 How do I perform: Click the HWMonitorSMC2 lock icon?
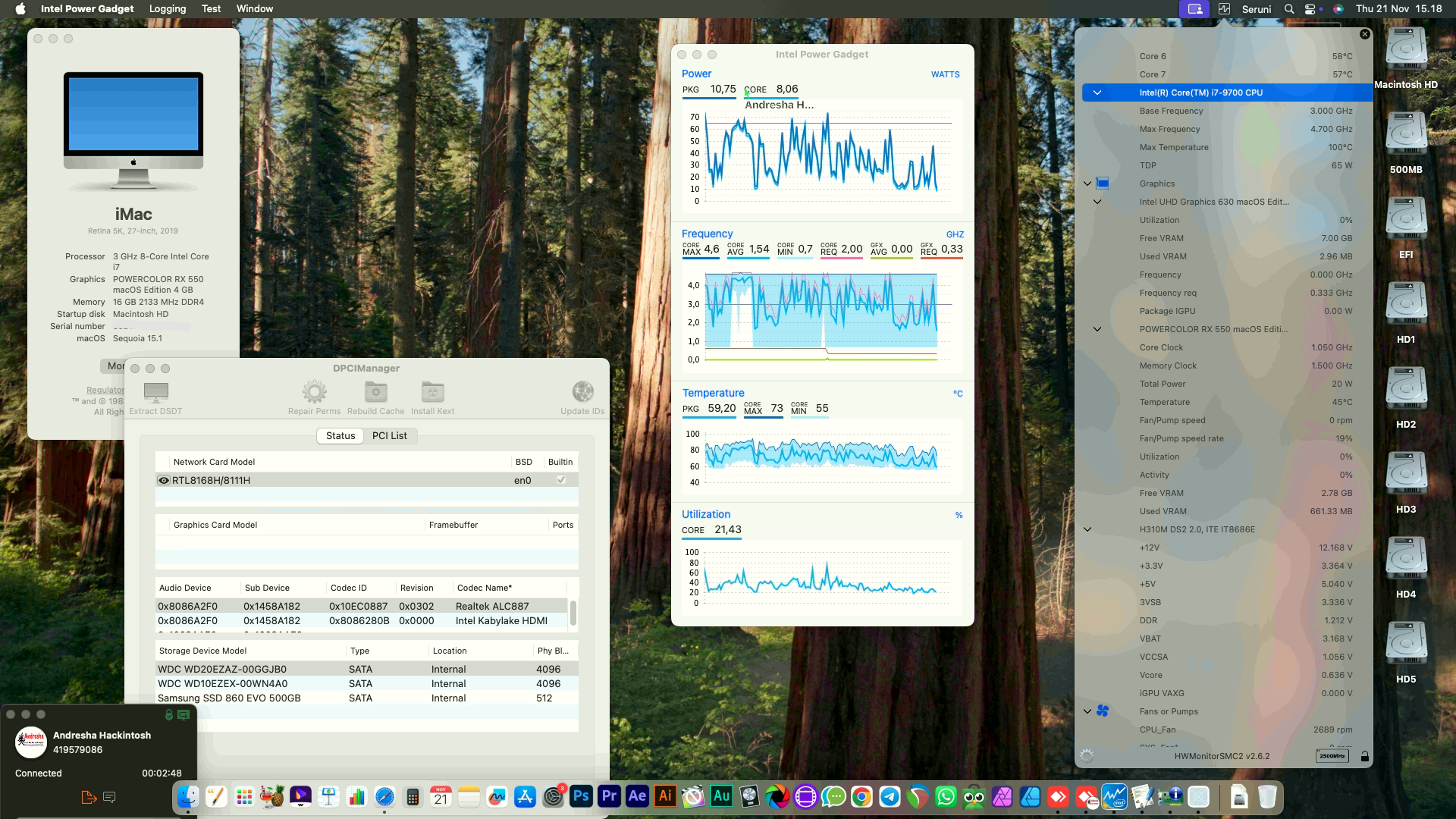point(1364,756)
